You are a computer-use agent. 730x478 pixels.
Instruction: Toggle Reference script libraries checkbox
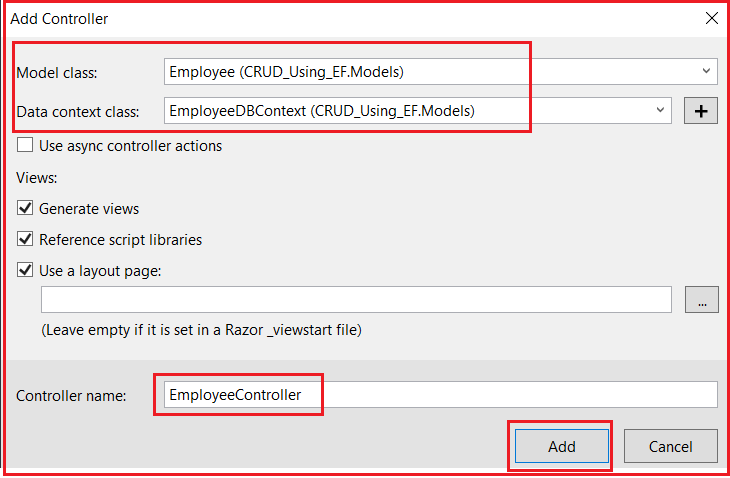tap(25, 239)
